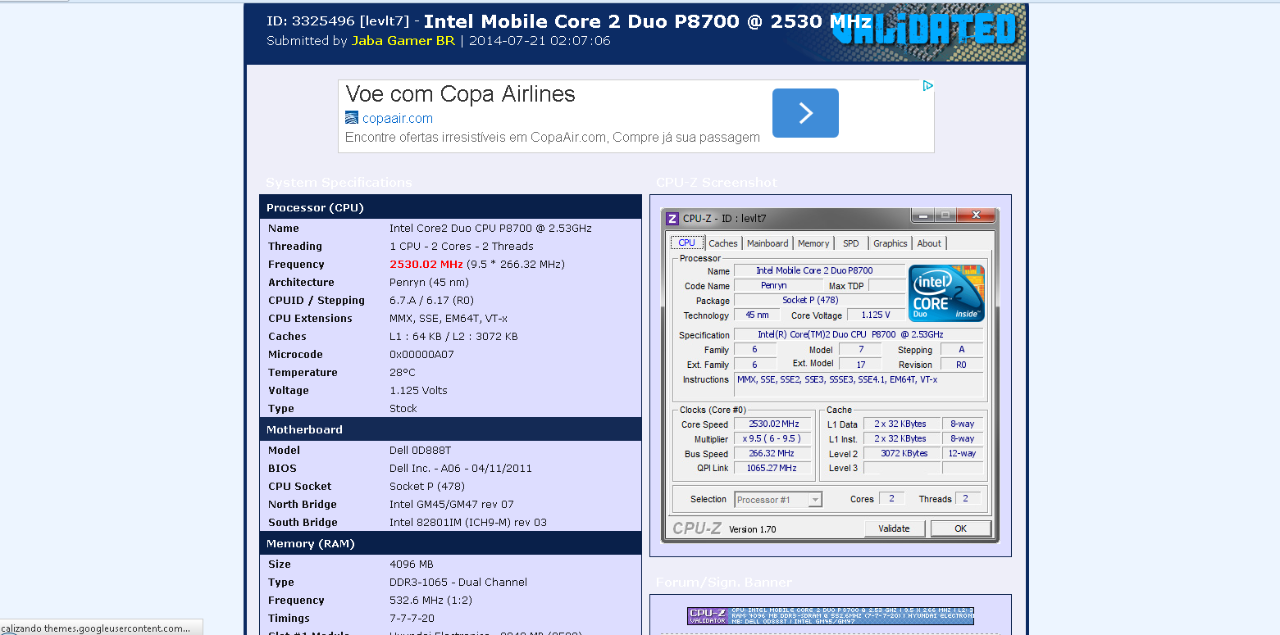Screen dimensions: 1280x635
Task: Click the '28°C' temperature value
Action: [402, 372]
